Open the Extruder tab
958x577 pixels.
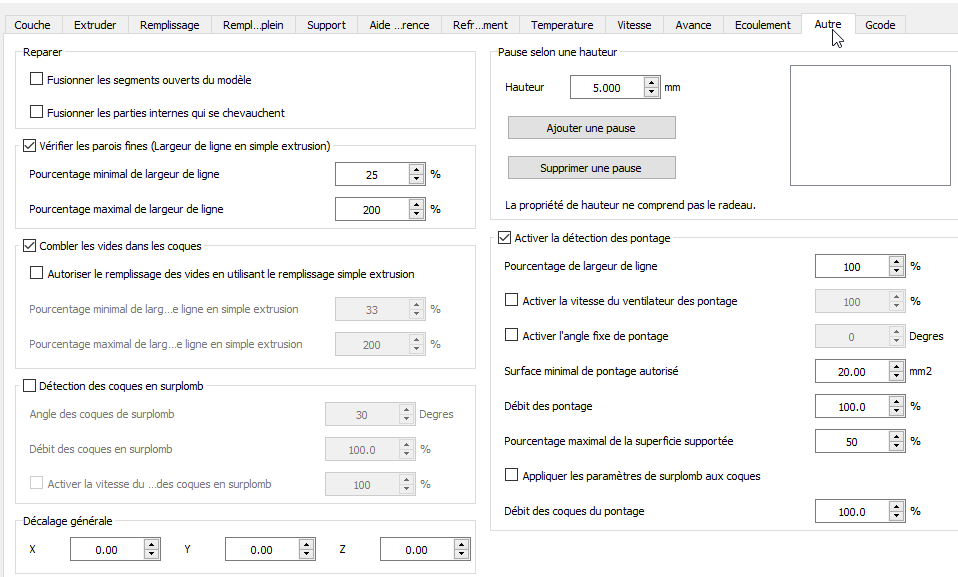(x=95, y=25)
